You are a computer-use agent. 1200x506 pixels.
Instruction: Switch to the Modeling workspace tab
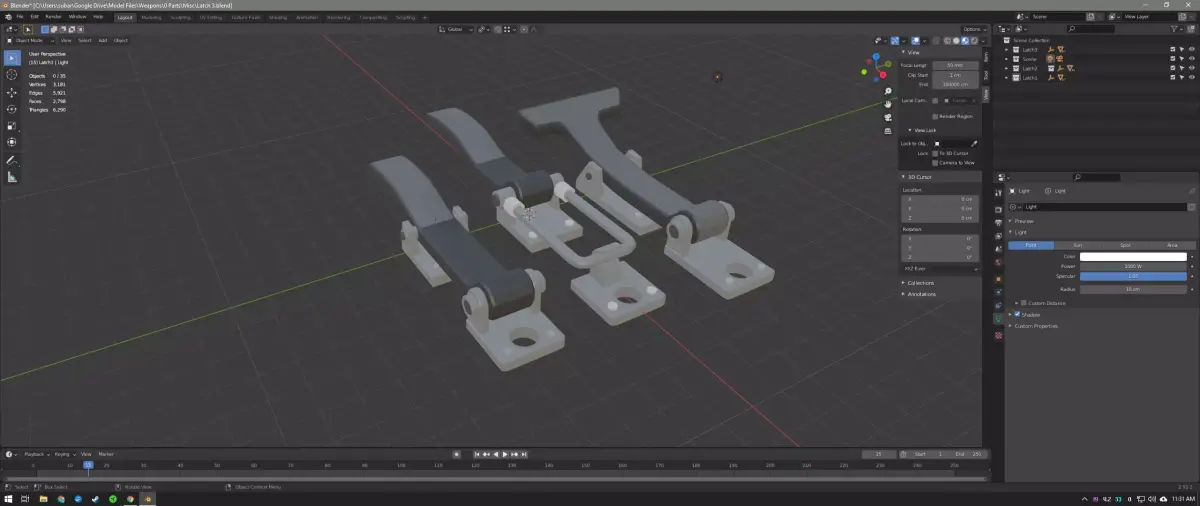coord(151,17)
